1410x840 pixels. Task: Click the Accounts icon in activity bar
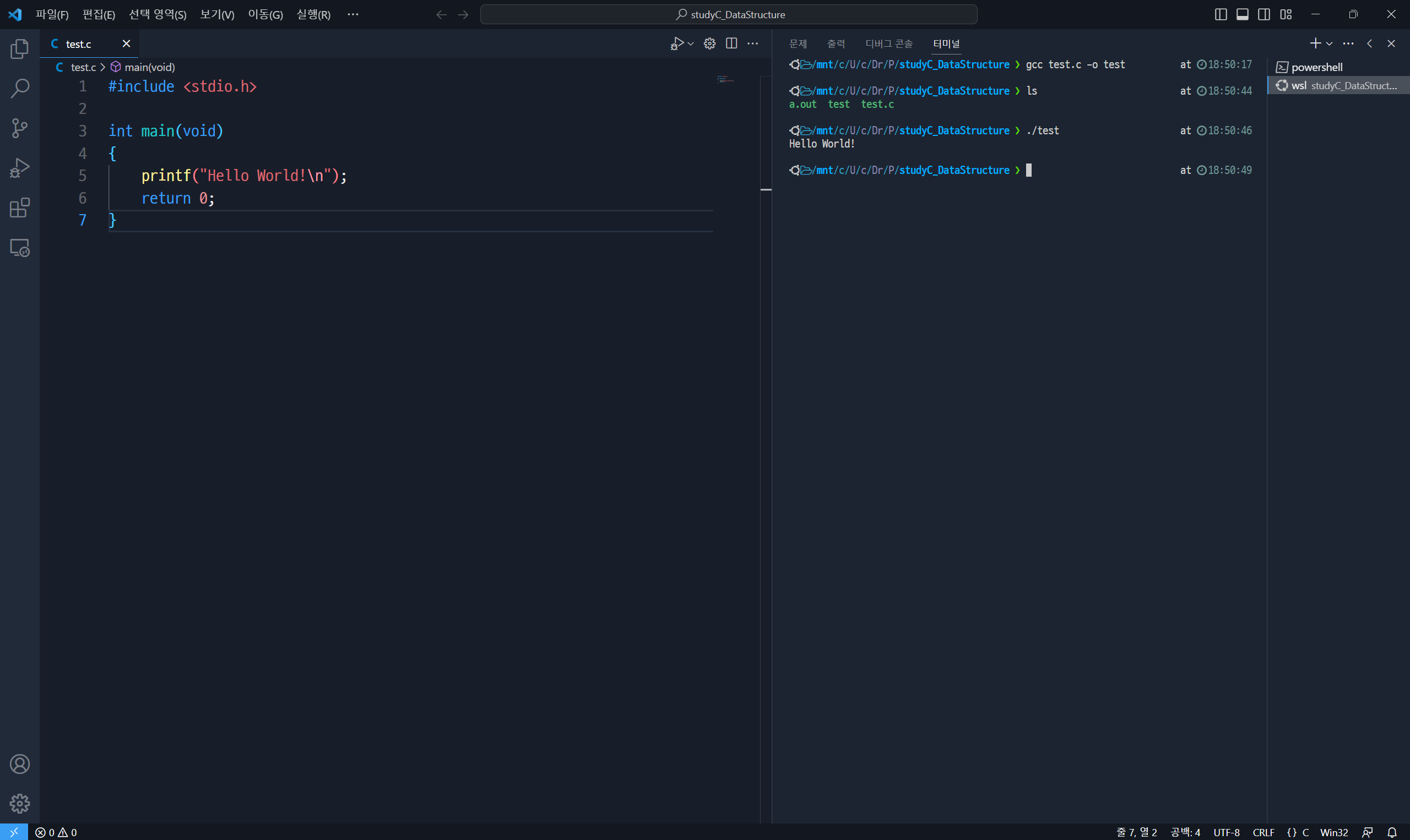20,764
